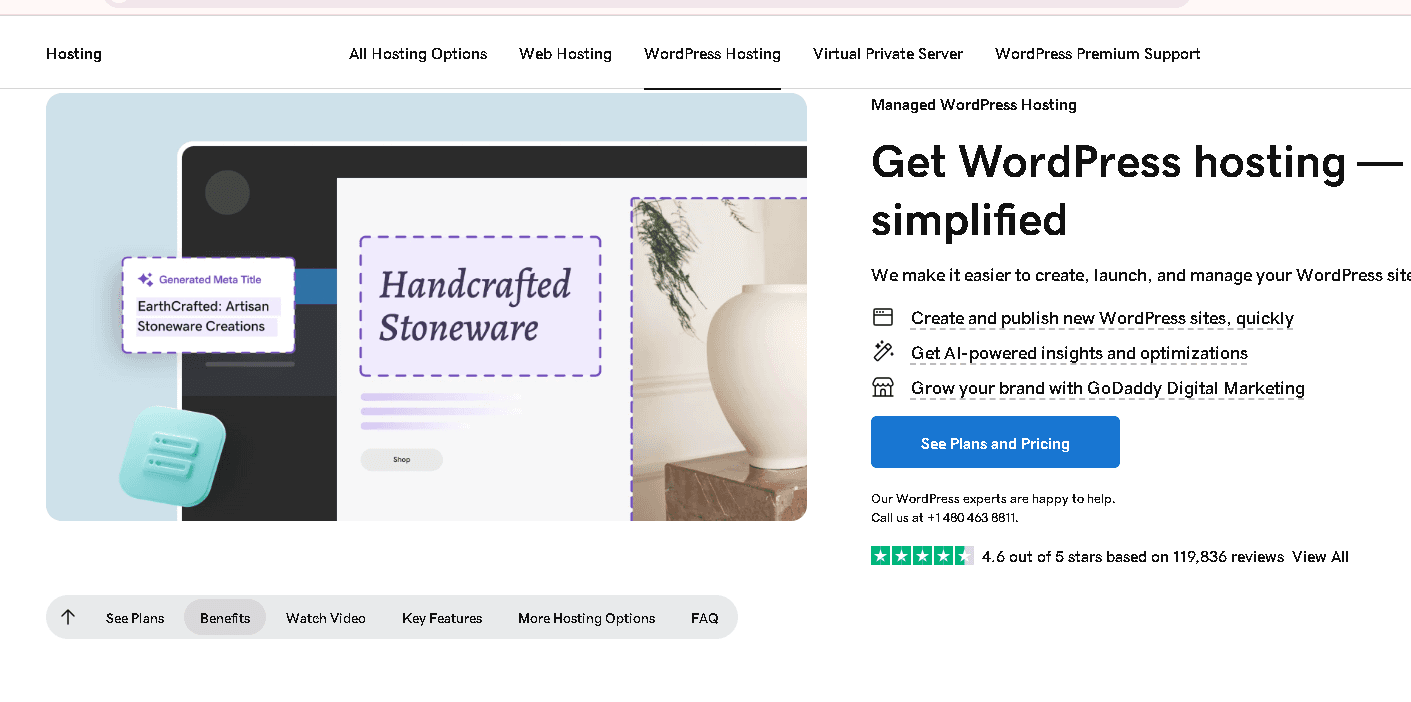The height and width of the screenshot is (702, 1411).
Task: Open WordPress Premium Support tab
Action: pyautogui.click(x=1097, y=54)
